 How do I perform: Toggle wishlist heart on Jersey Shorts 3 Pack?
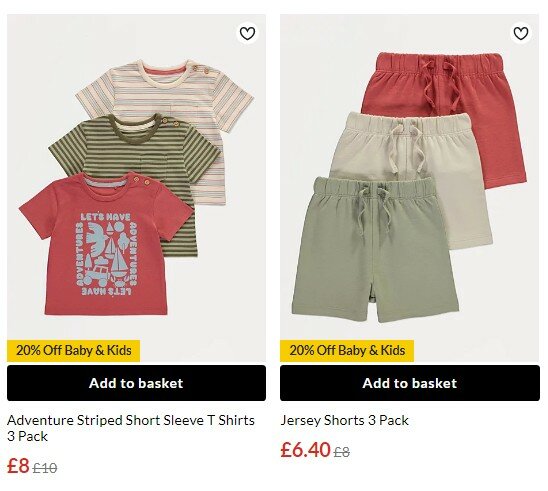(x=521, y=33)
